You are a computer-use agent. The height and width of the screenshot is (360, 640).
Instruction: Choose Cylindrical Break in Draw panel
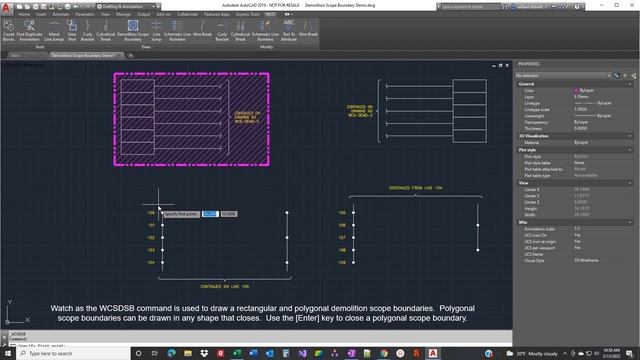pos(106,31)
